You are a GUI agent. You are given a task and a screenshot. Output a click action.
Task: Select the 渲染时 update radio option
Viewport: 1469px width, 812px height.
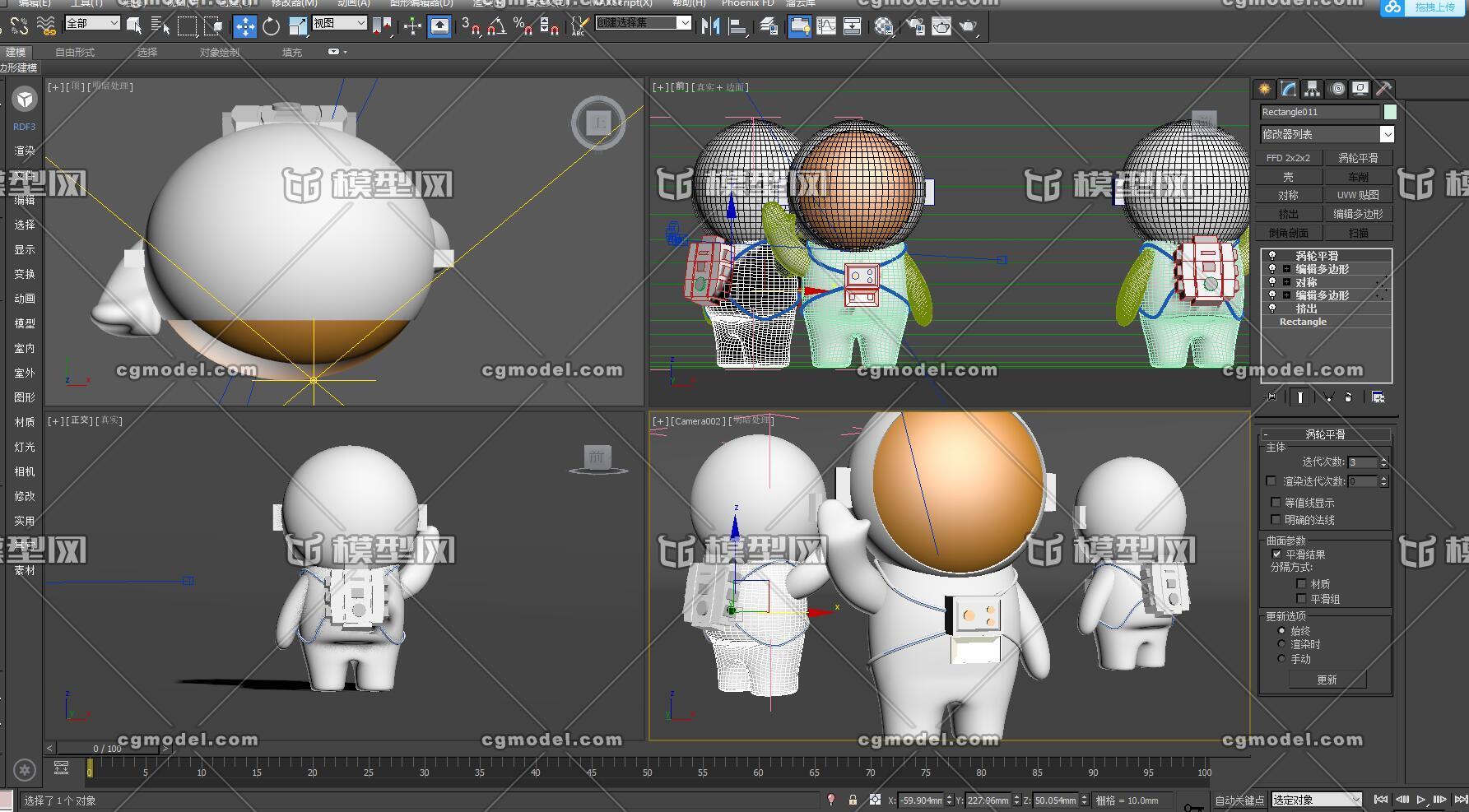click(x=1281, y=644)
